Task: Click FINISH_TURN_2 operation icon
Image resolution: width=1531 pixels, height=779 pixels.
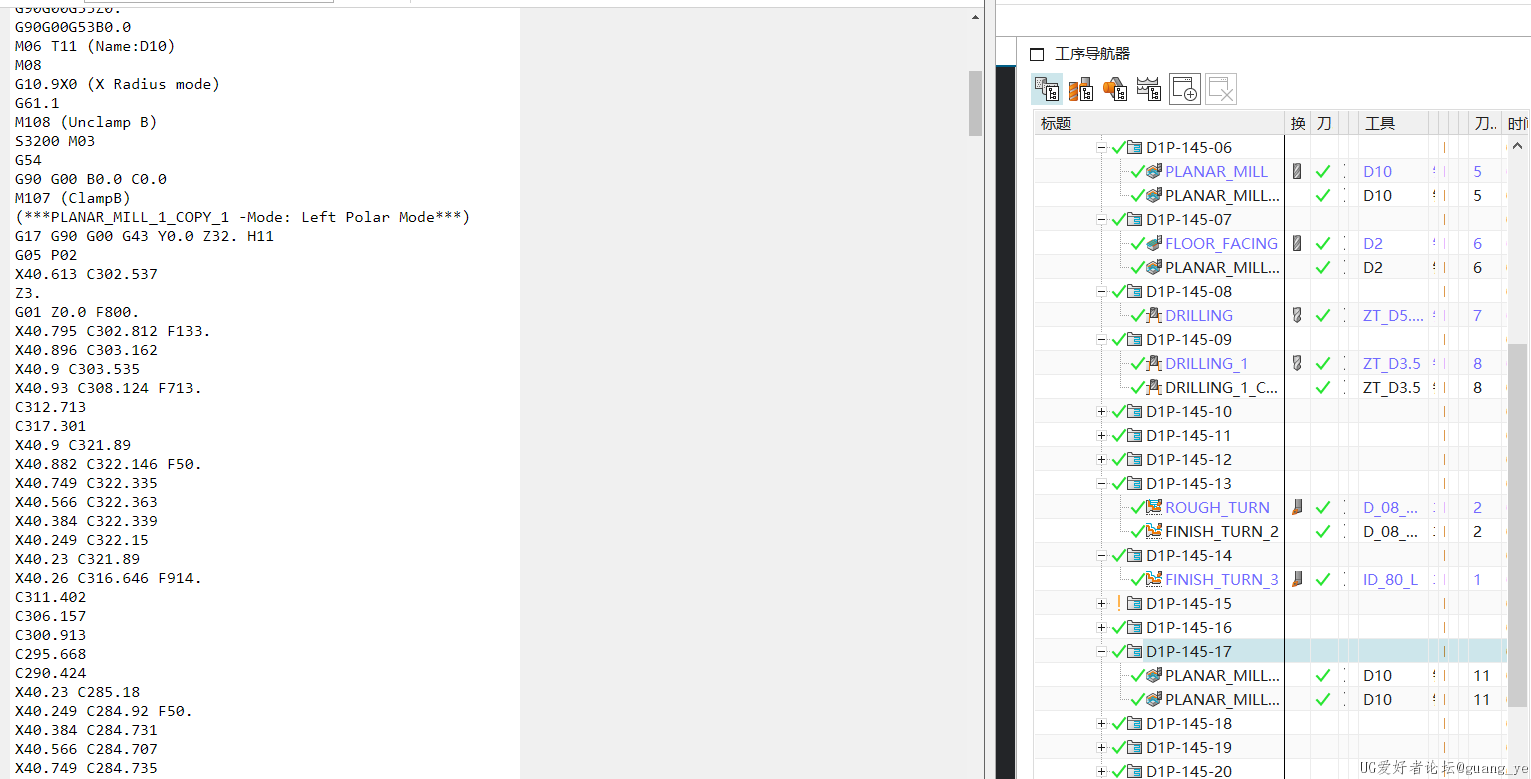Action: [1154, 531]
